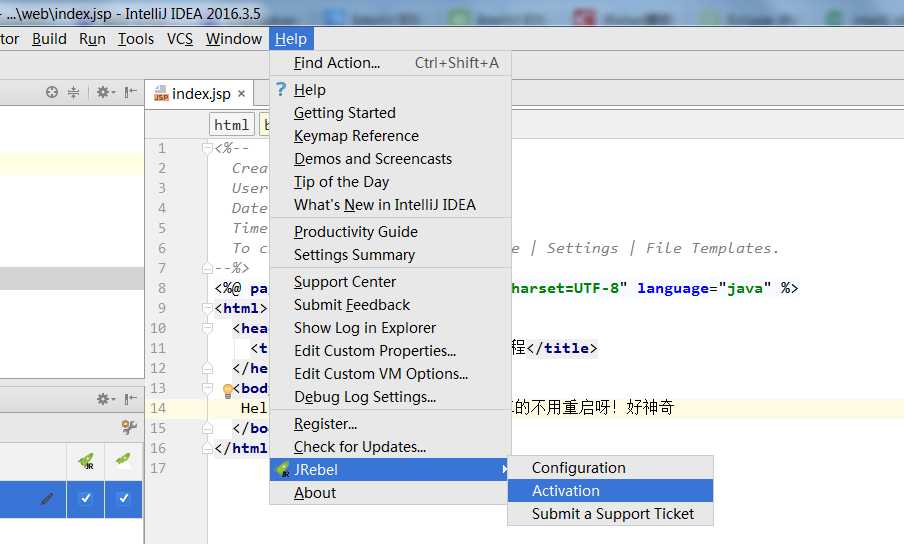
Task: Click line number 8 in gutter
Action: point(162,288)
